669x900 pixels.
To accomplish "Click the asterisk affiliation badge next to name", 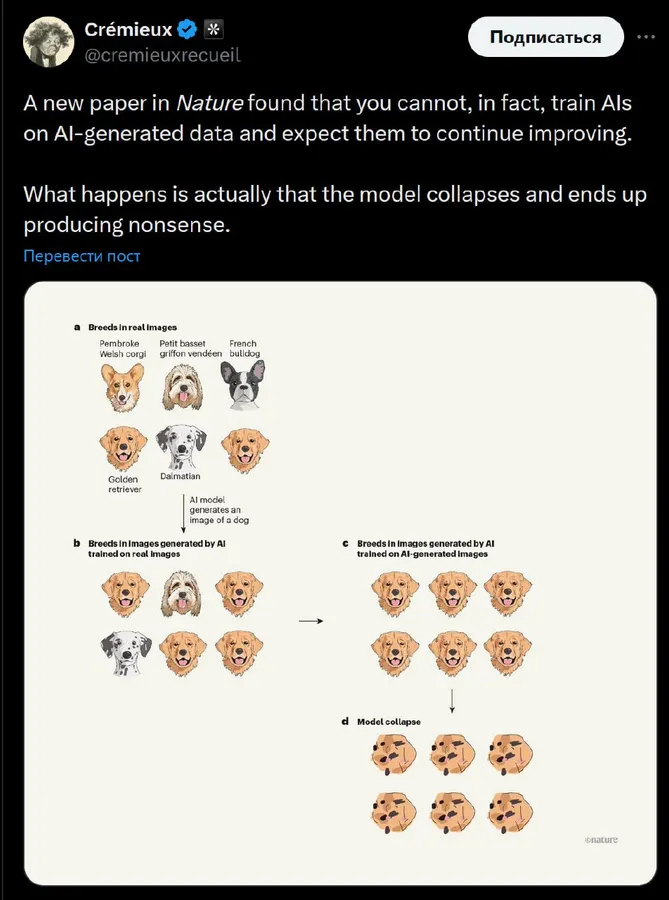I will pos(213,30).
